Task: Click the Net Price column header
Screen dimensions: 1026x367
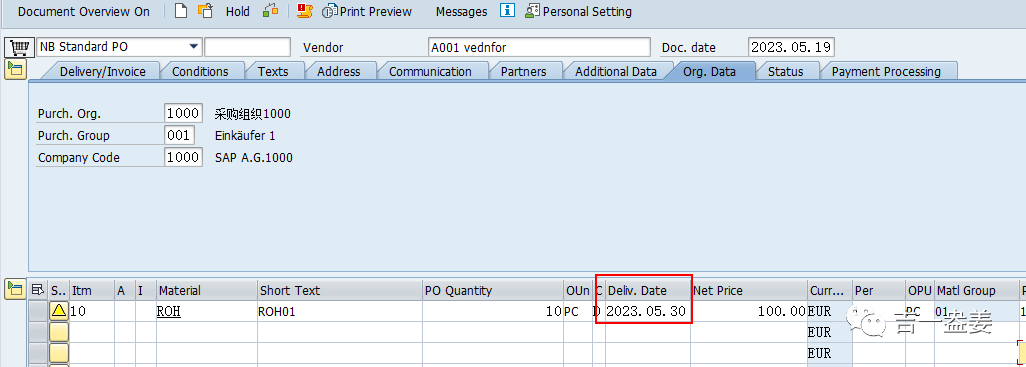Action: tap(749, 290)
